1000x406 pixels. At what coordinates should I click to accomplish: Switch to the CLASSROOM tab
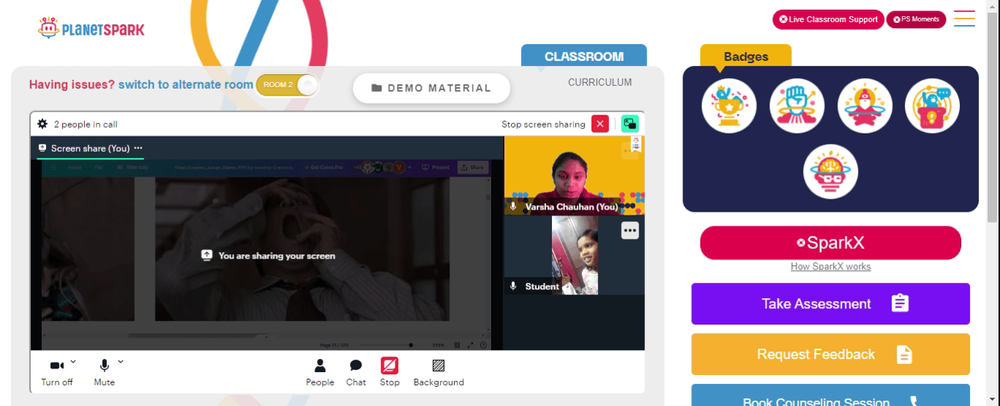[x=584, y=56]
